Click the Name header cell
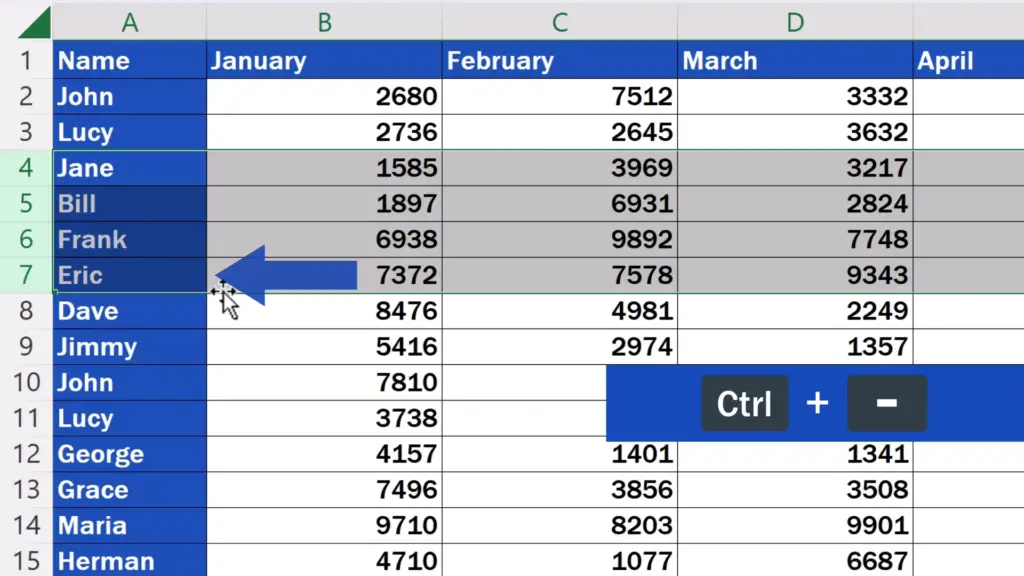The height and width of the screenshot is (576, 1024). [129, 60]
